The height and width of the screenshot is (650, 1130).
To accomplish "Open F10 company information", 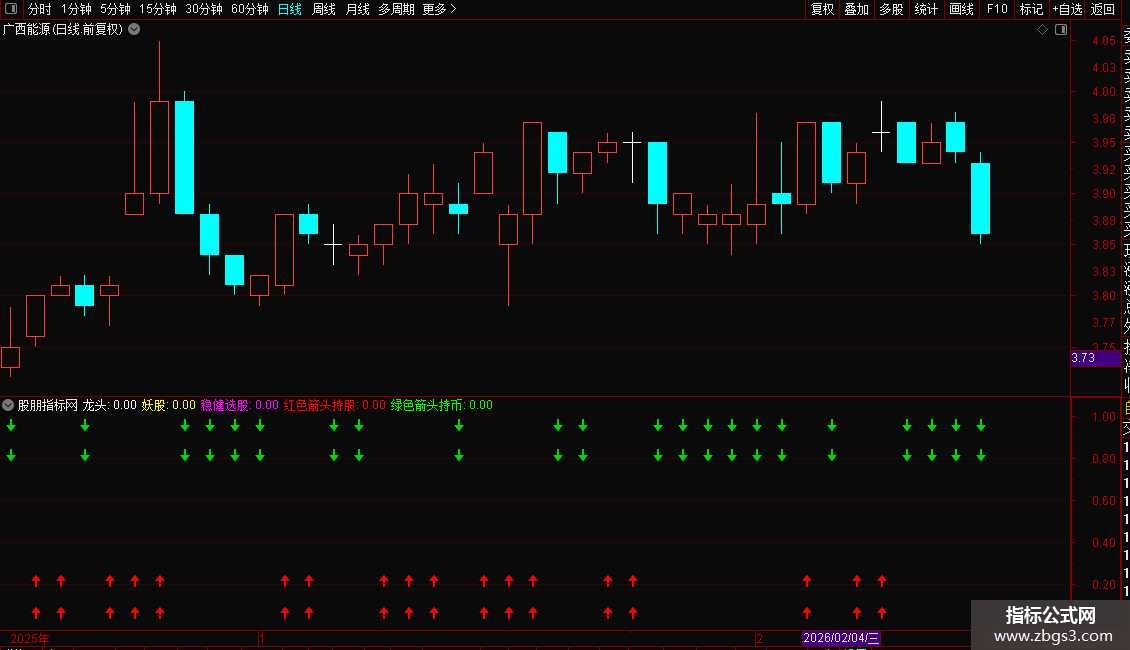I will click(997, 9).
